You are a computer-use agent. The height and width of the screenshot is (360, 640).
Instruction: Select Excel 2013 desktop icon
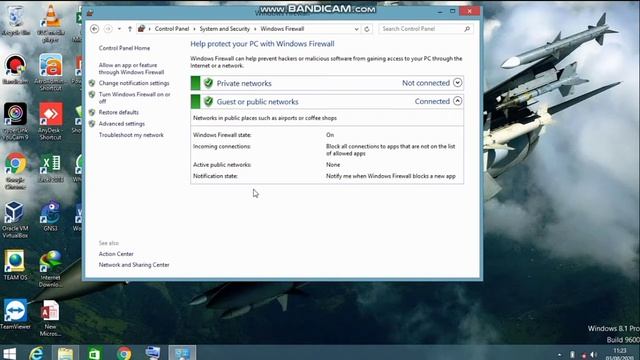coord(51,168)
